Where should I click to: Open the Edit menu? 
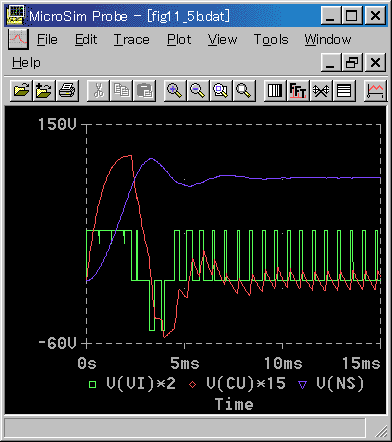pyautogui.click(x=86, y=40)
